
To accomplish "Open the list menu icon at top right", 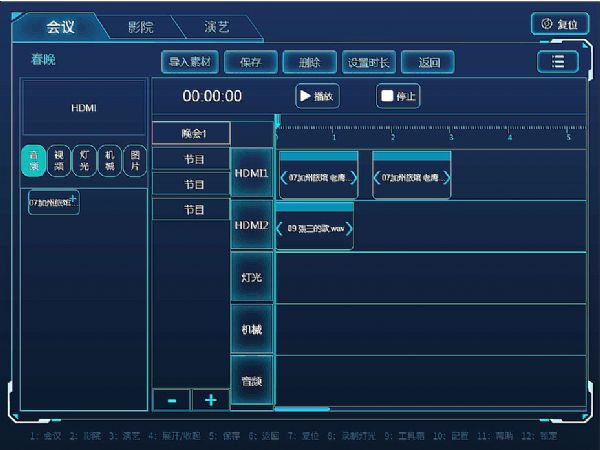I will [558, 62].
